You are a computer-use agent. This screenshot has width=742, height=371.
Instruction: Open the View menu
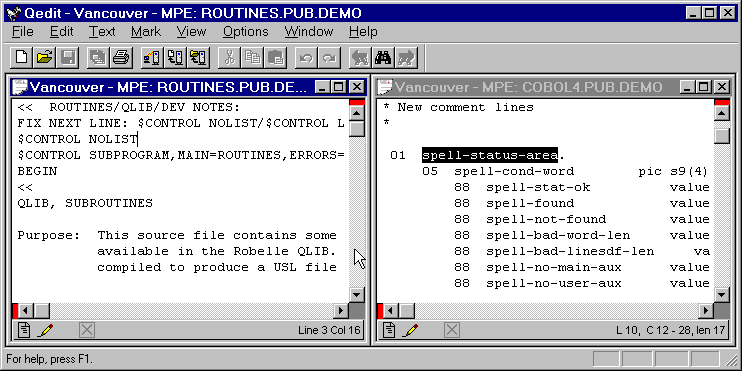(191, 32)
